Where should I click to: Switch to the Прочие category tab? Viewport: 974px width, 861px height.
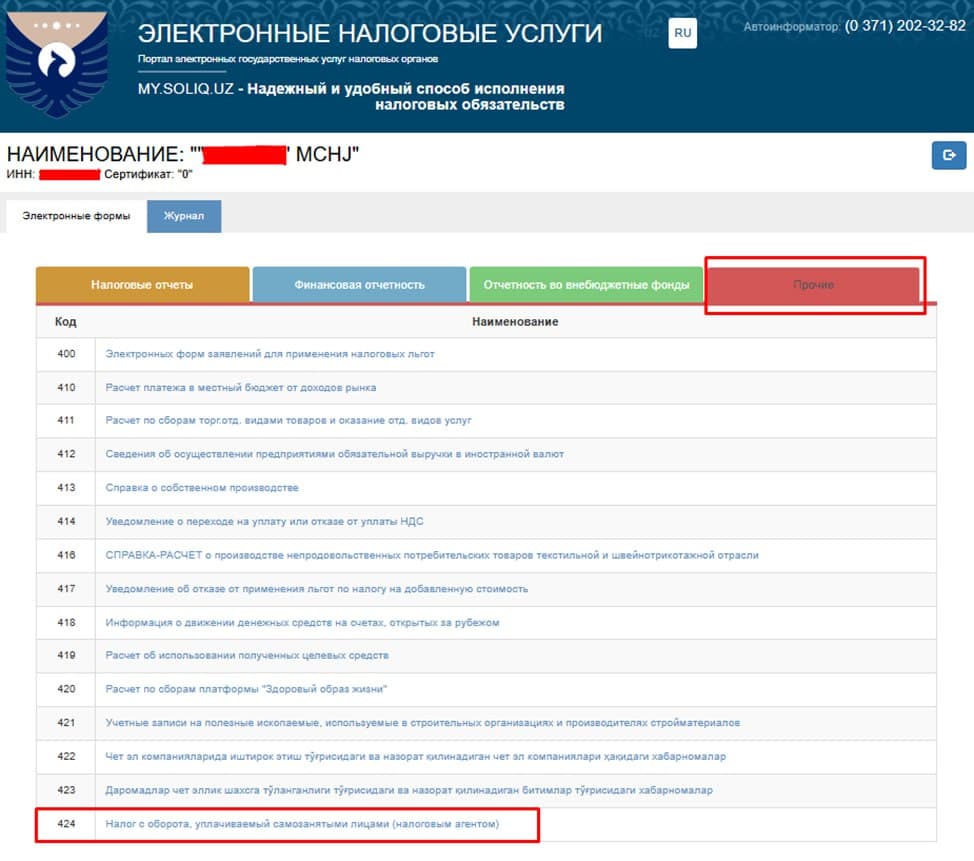[x=814, y=284]
